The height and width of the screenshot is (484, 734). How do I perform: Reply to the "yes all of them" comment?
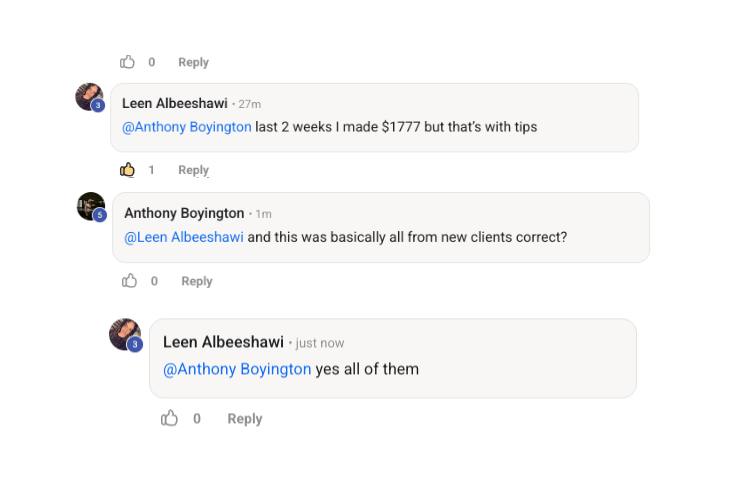[x=244, y=419]
